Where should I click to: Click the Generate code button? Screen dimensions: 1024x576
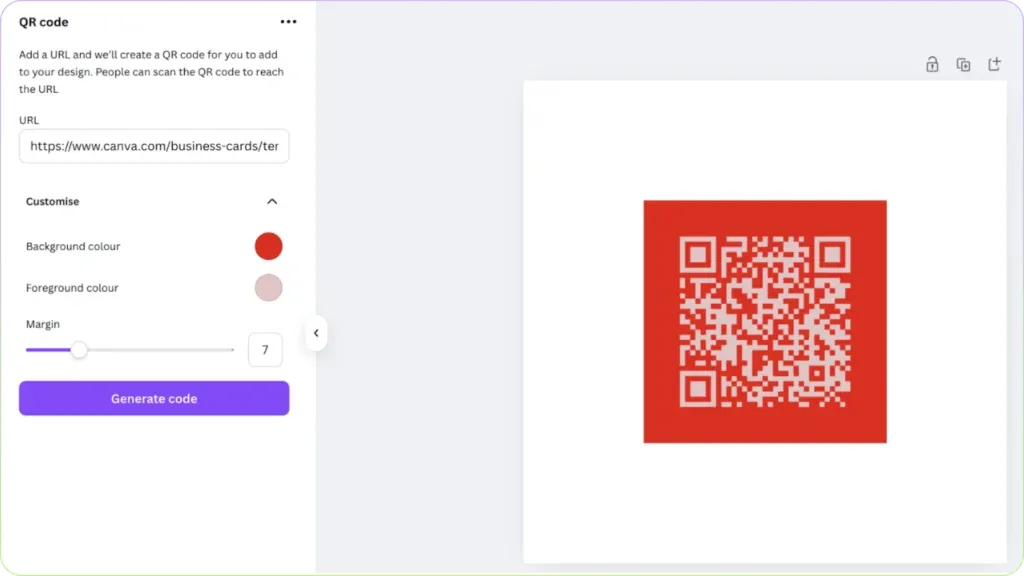[153, 398]
